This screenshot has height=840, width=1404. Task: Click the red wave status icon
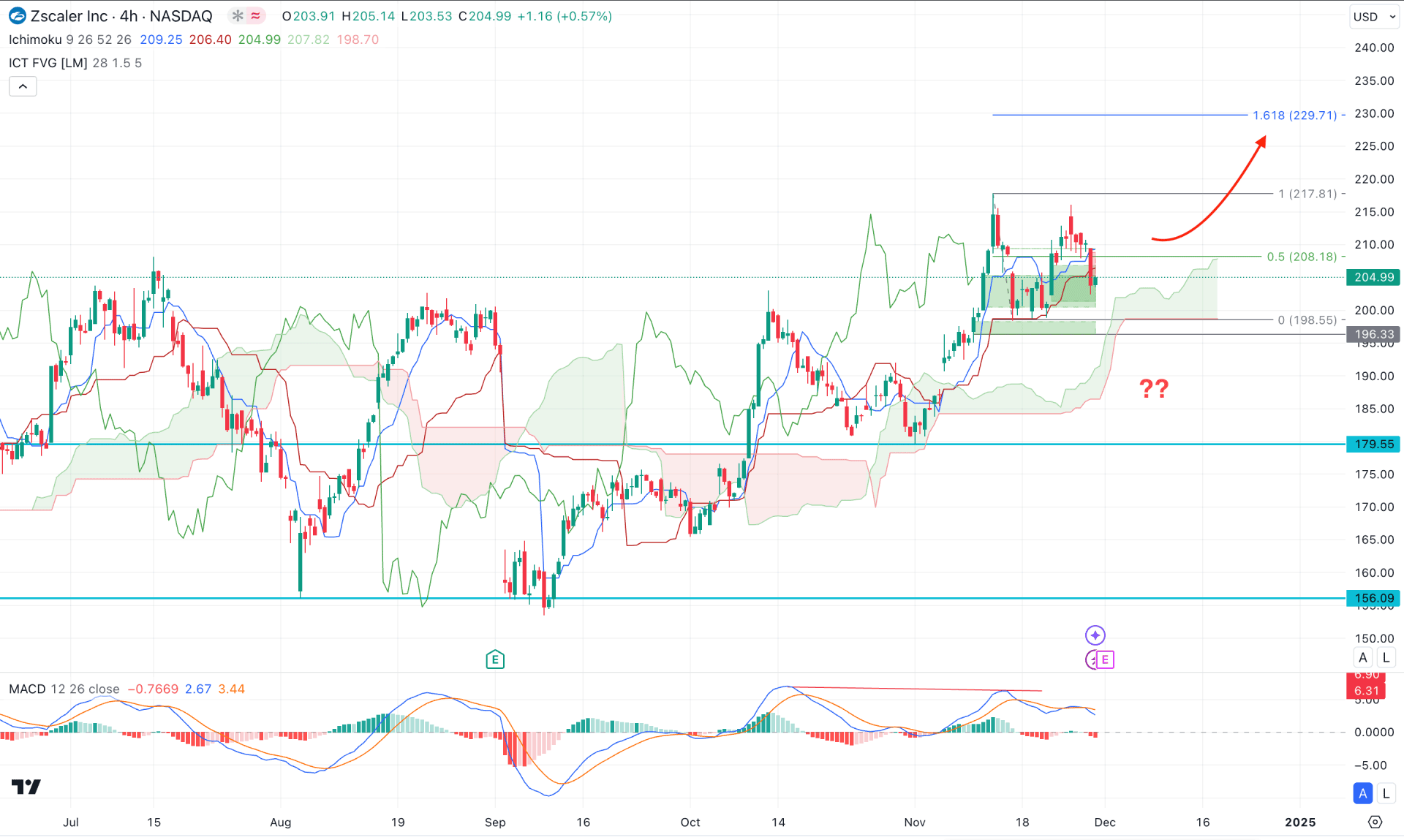click(255, 15)
